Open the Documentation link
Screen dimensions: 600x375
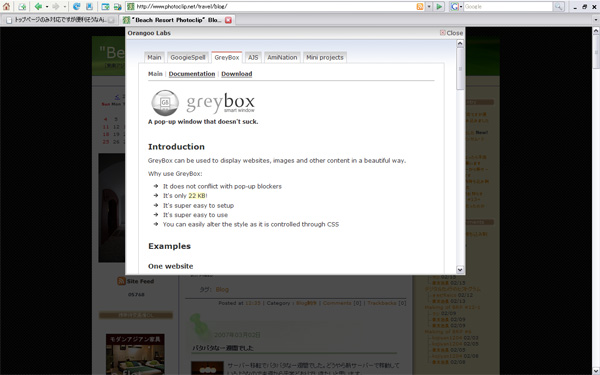pos(192,74)
